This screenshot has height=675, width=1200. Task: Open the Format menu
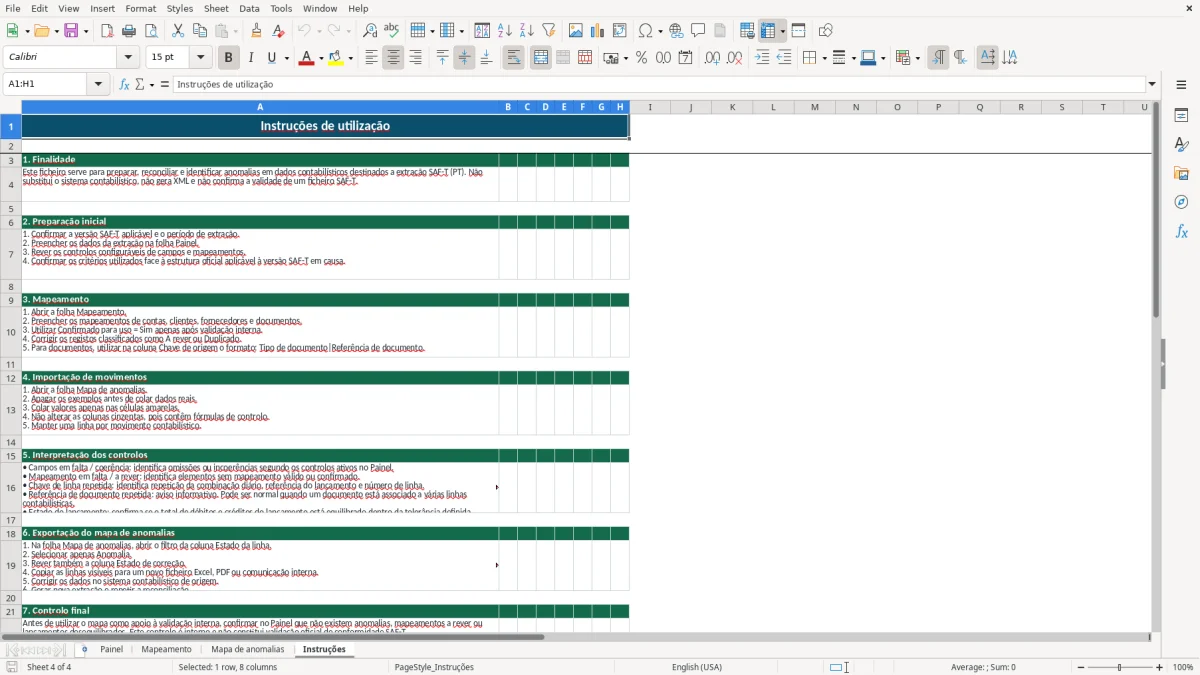point(140,8)
